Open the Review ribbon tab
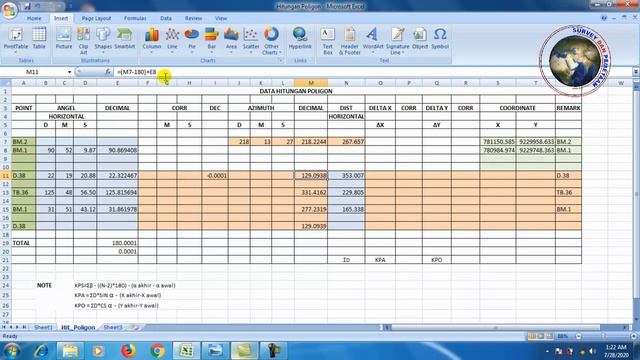 193,18
